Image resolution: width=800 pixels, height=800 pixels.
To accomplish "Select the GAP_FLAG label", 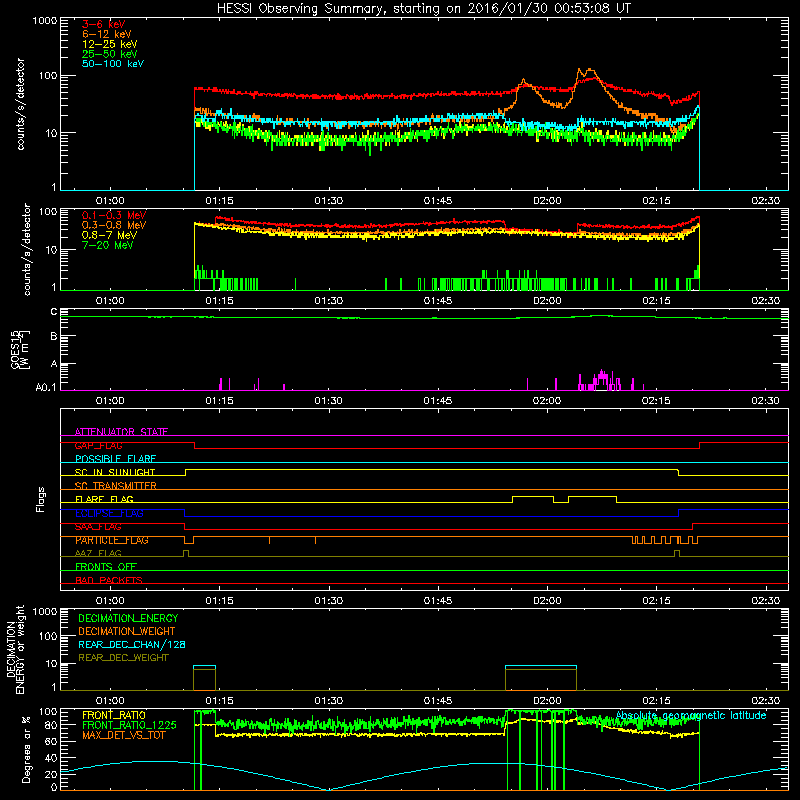I will pyautogui.click(x=98, y=445).
